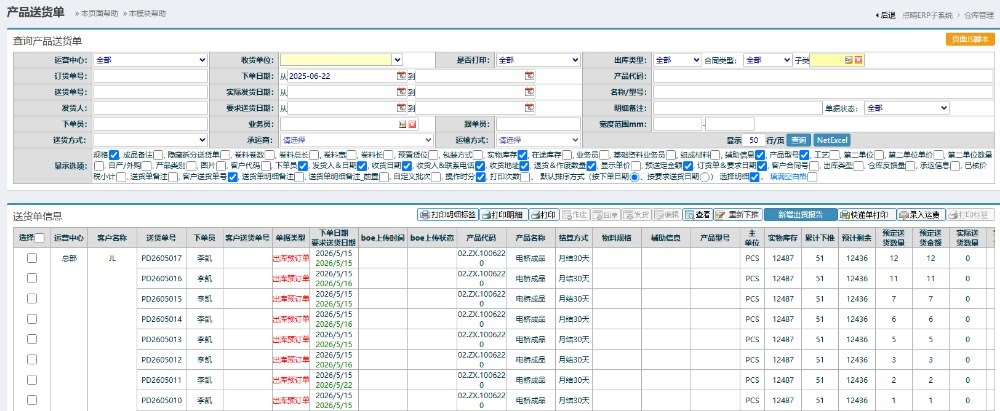Click customer name JL cell
This screenshot has width=1000, height=411.
click(112, 258)
